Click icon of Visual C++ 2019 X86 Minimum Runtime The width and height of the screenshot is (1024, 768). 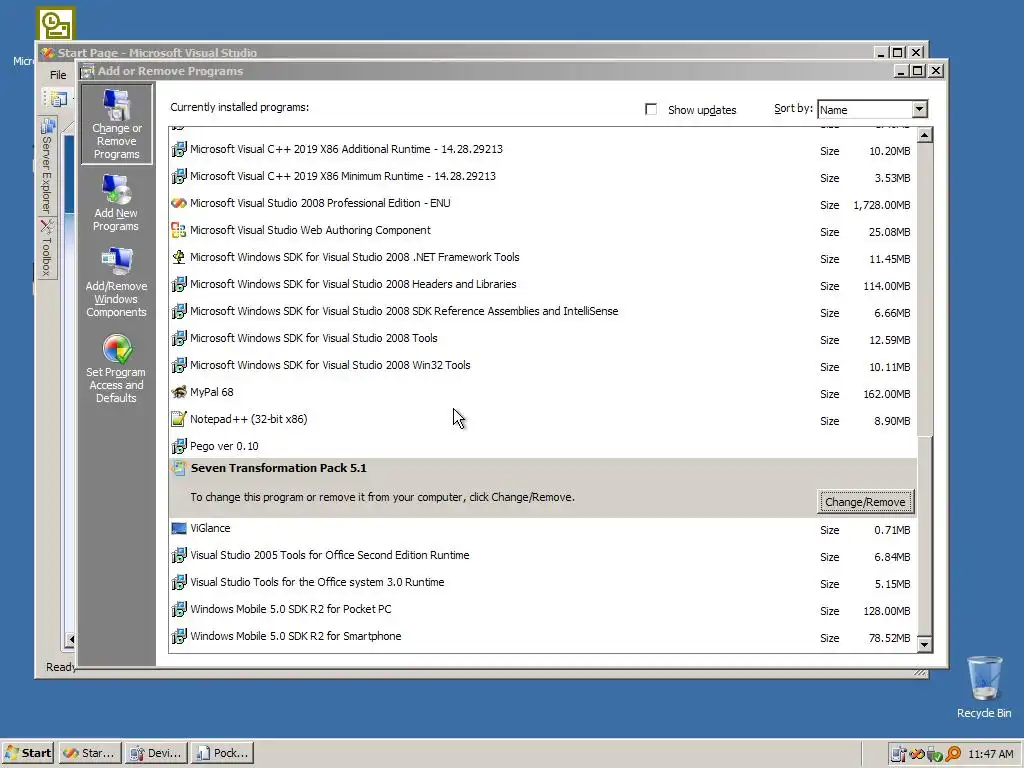[178, 176]
